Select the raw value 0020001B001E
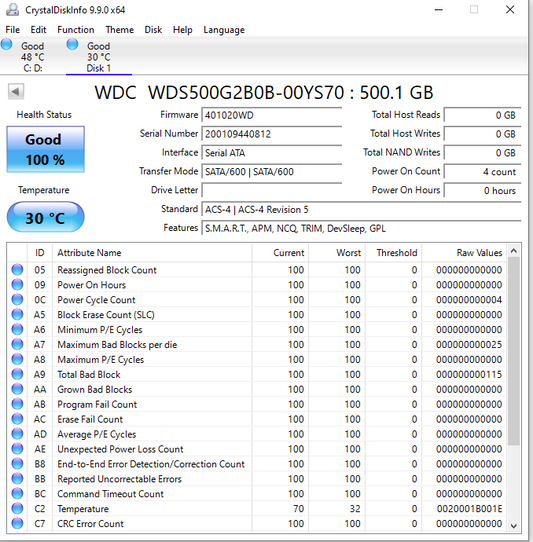Image resolution: width=533 pixels, height=542 pixels. tap(469, 509)
